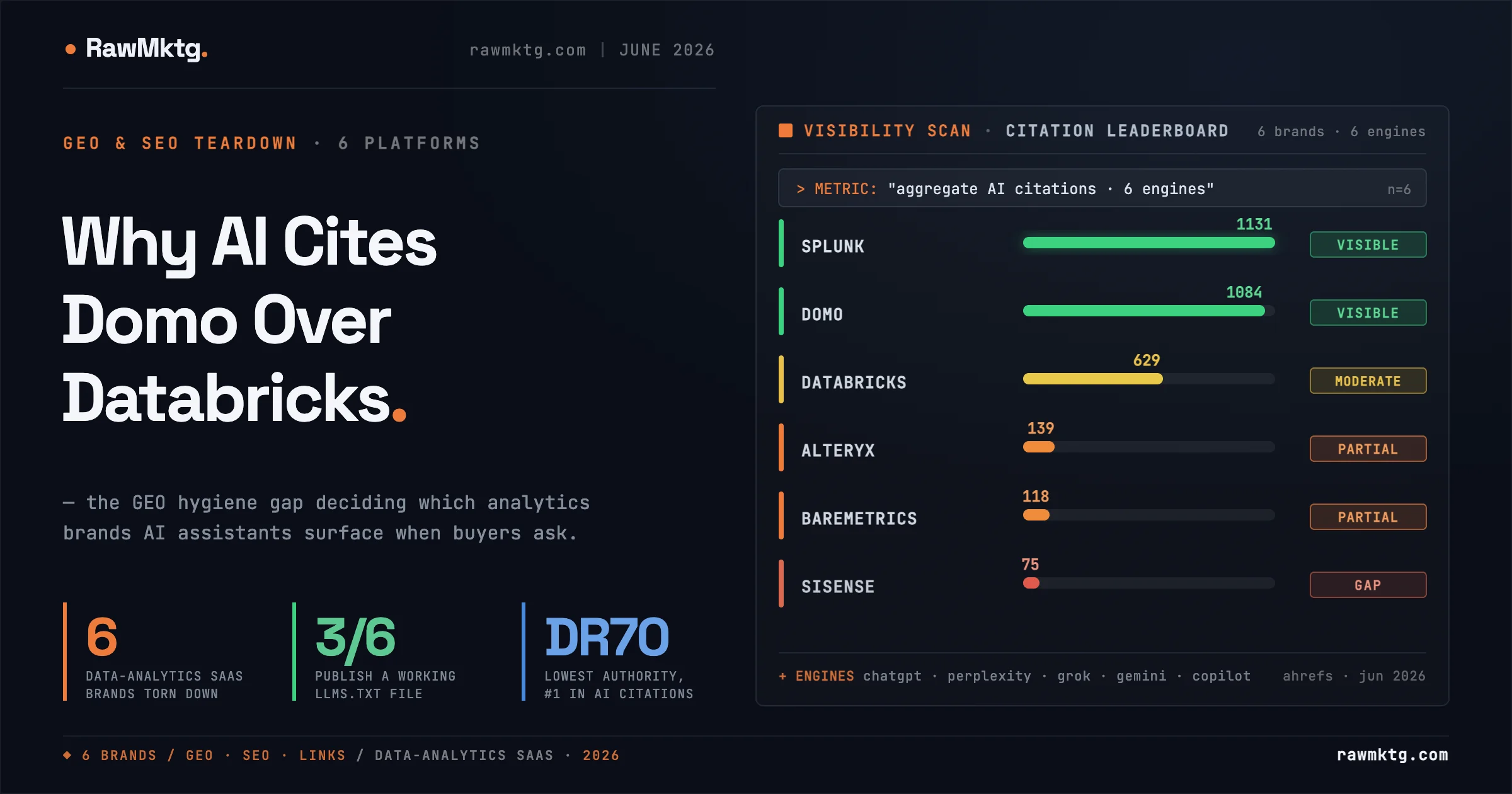The height and width of the screenshot is (794, 1512).
Task: Click the Splunk green citation bar
Action: point(1148,243)
